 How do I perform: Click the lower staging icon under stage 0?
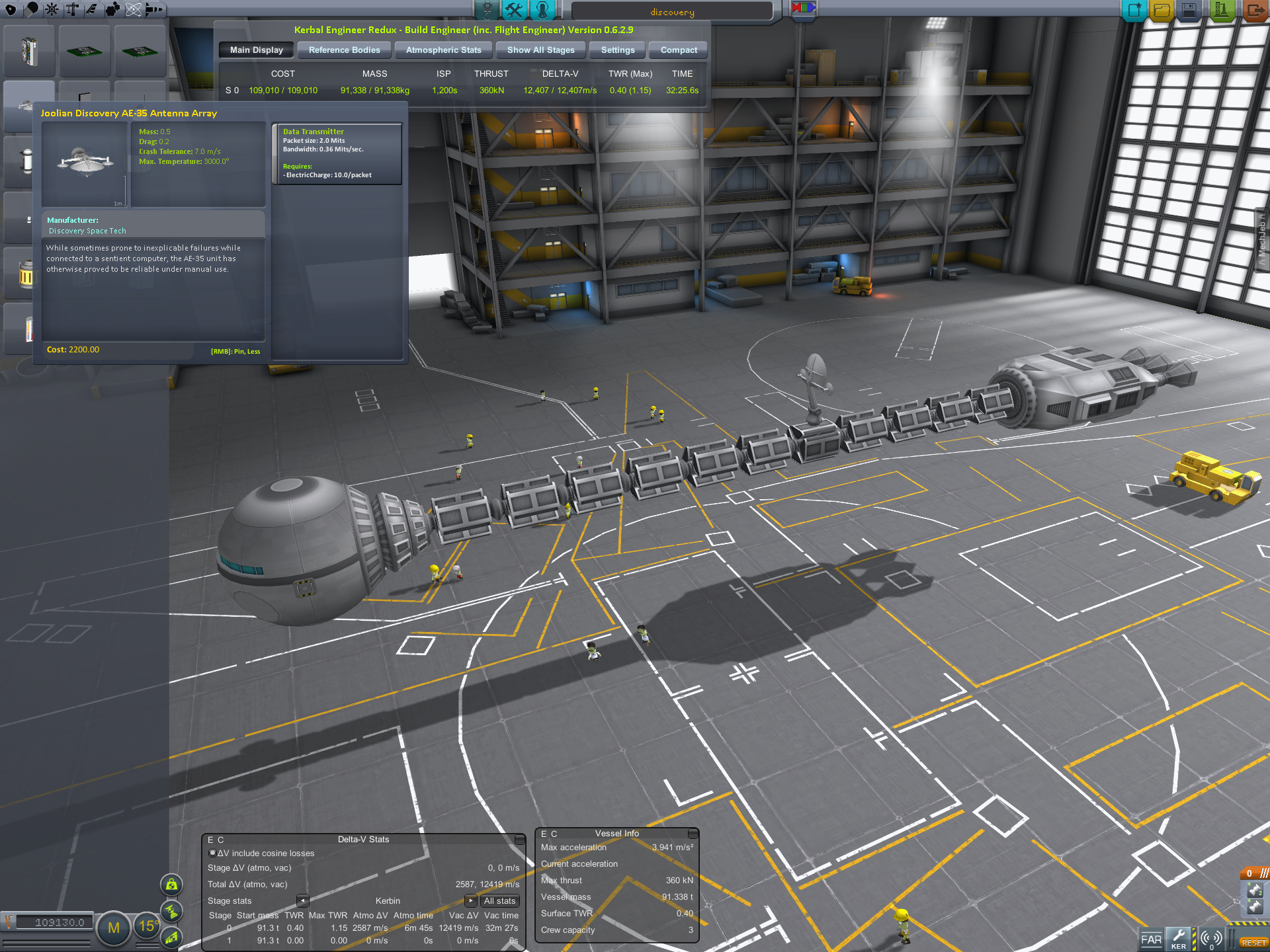(x=1255, y=907)
